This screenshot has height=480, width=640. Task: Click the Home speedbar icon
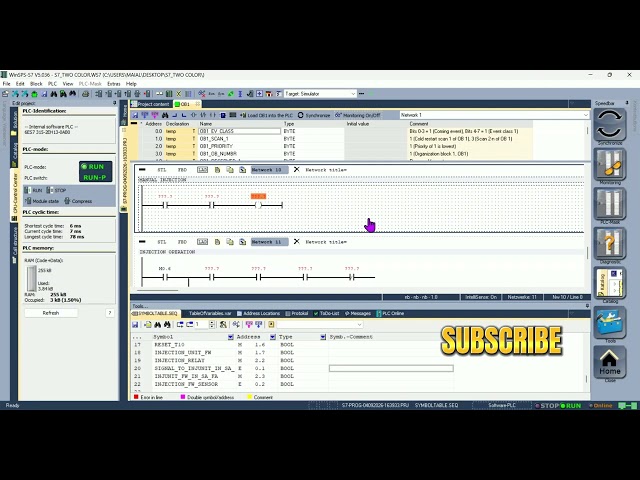609,362
